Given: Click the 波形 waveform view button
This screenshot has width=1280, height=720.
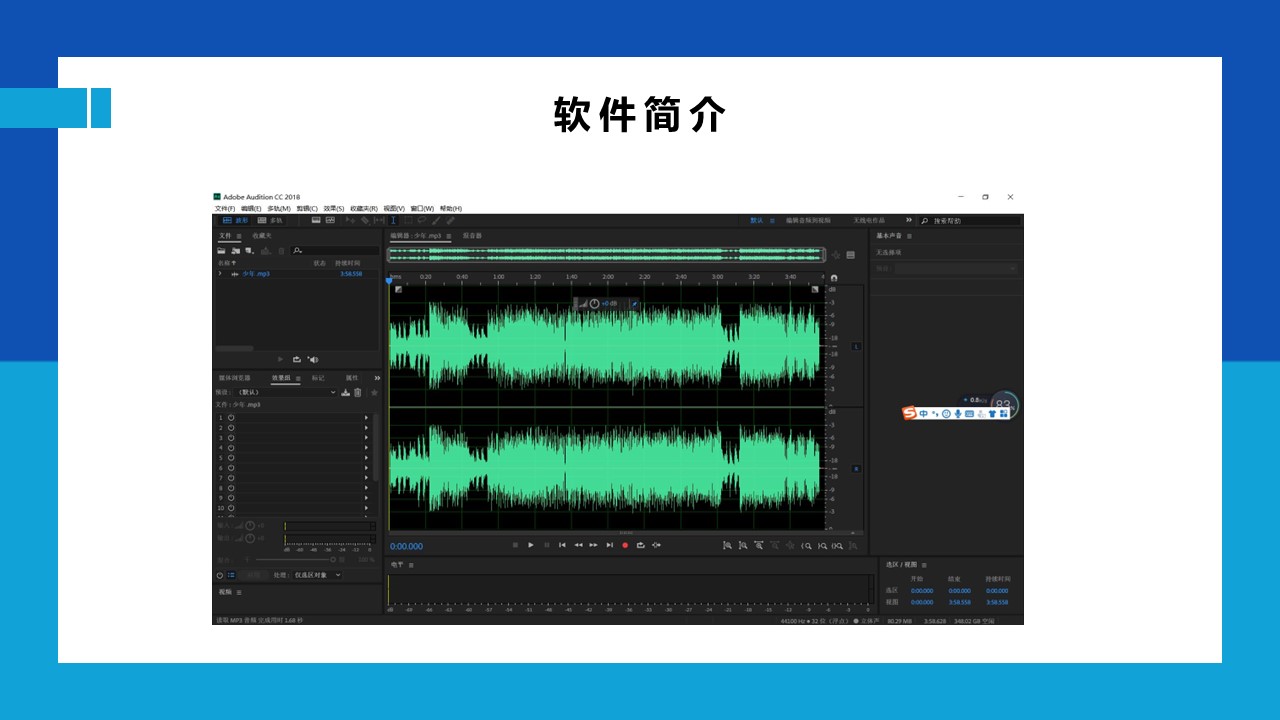Looking at the screenshot, I should pyautogui.click(x=235, y=220).
